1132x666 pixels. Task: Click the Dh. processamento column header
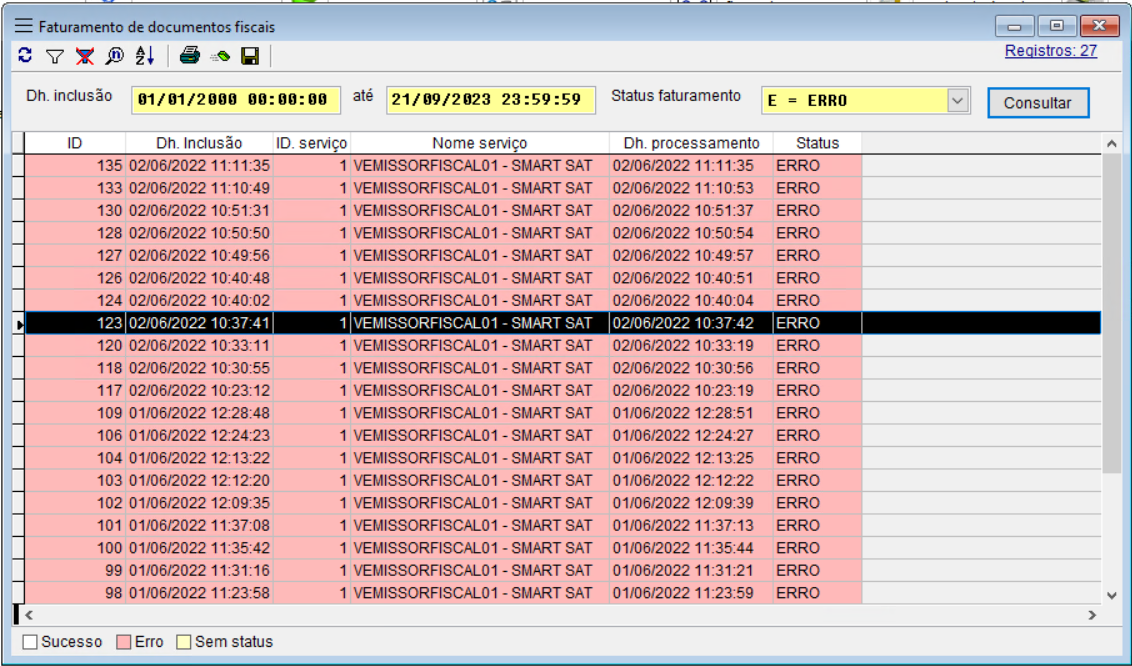[x=691, y=143]
